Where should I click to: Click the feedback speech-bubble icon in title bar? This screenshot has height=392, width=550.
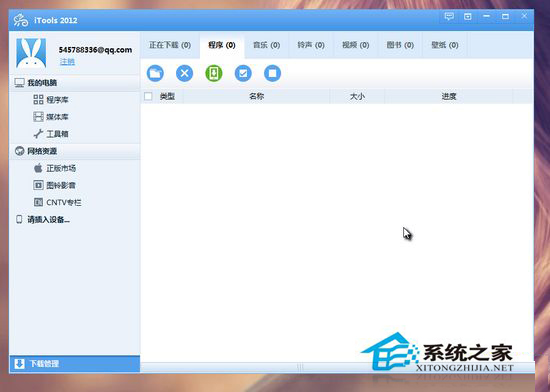pos(449,16)
